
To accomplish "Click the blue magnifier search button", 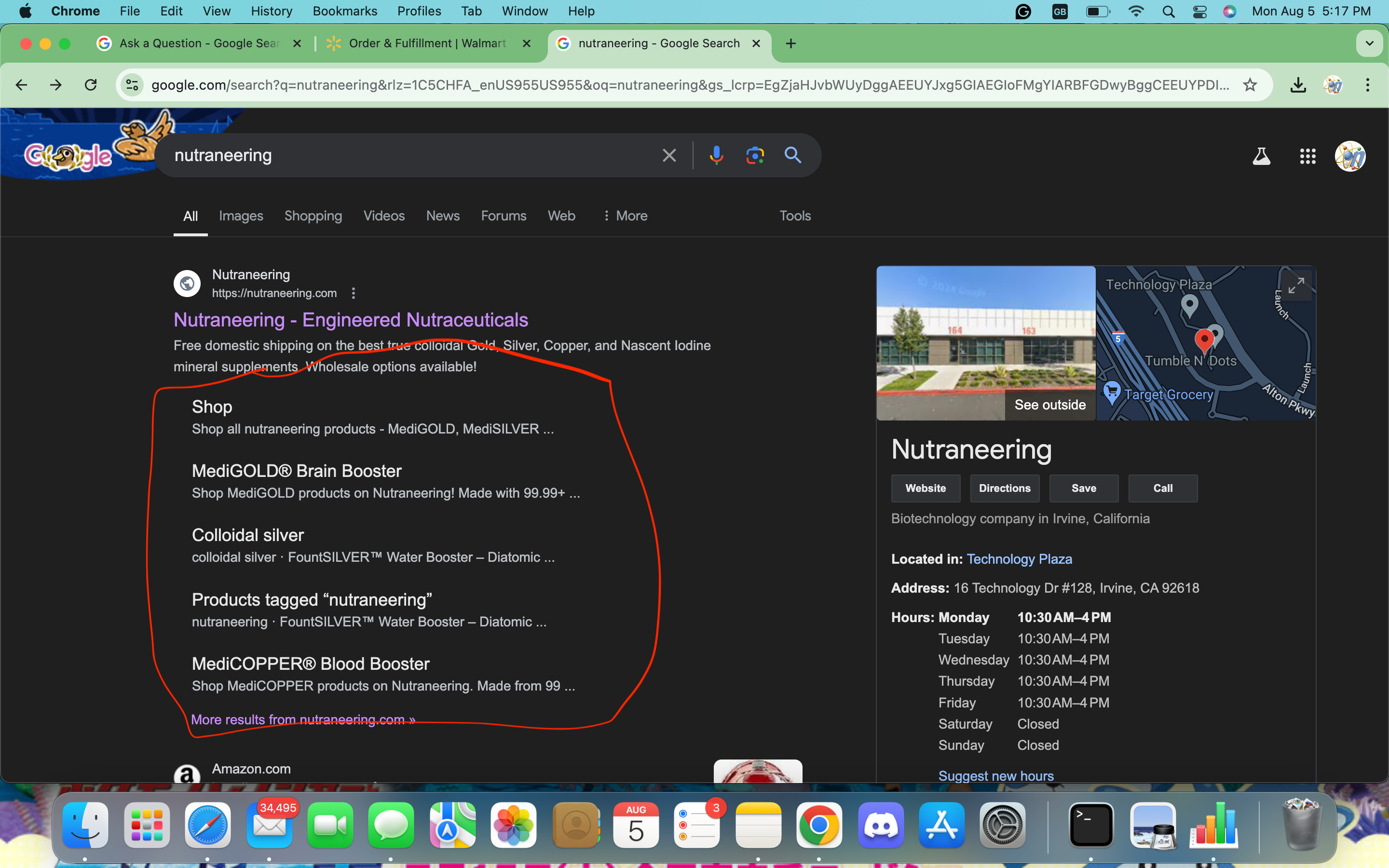I will tap(793, 155).
